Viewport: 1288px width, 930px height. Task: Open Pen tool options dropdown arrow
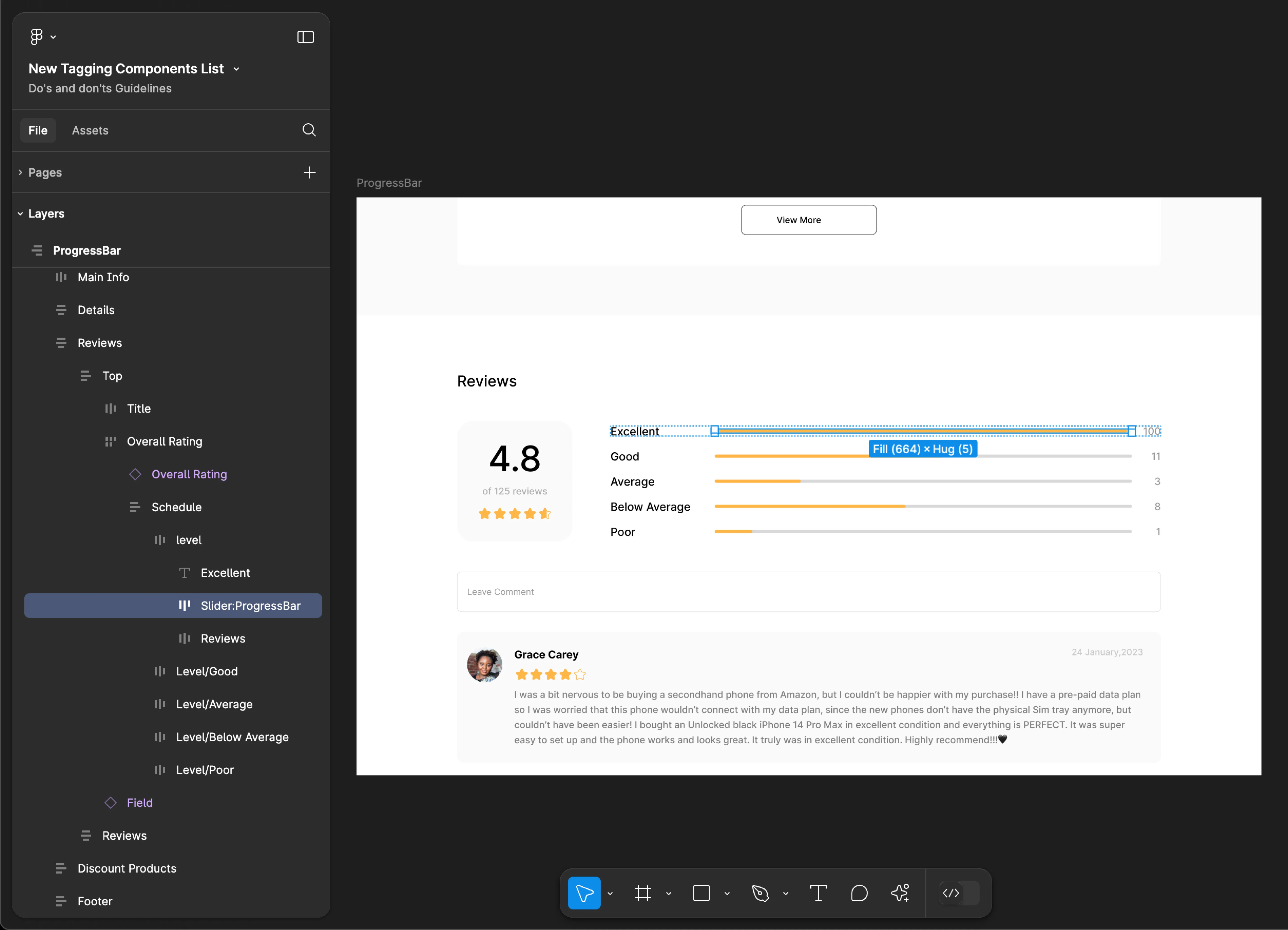point(785,894)
